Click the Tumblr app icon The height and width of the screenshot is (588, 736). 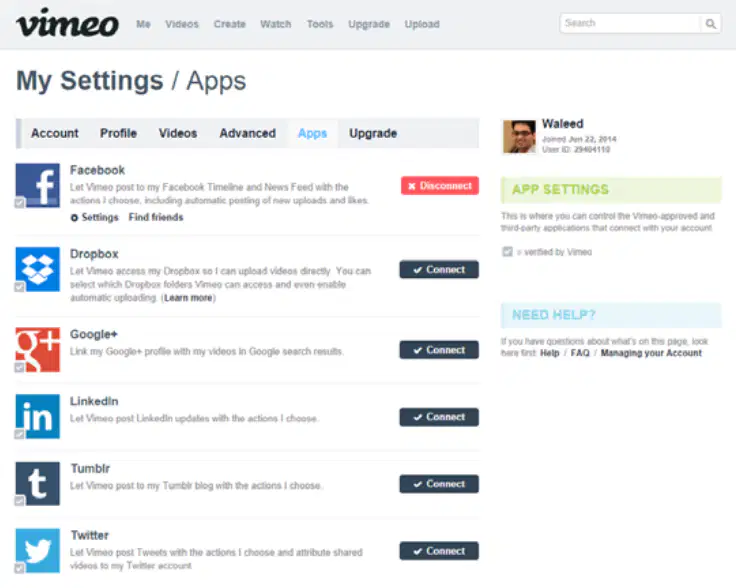pos(38,483)
